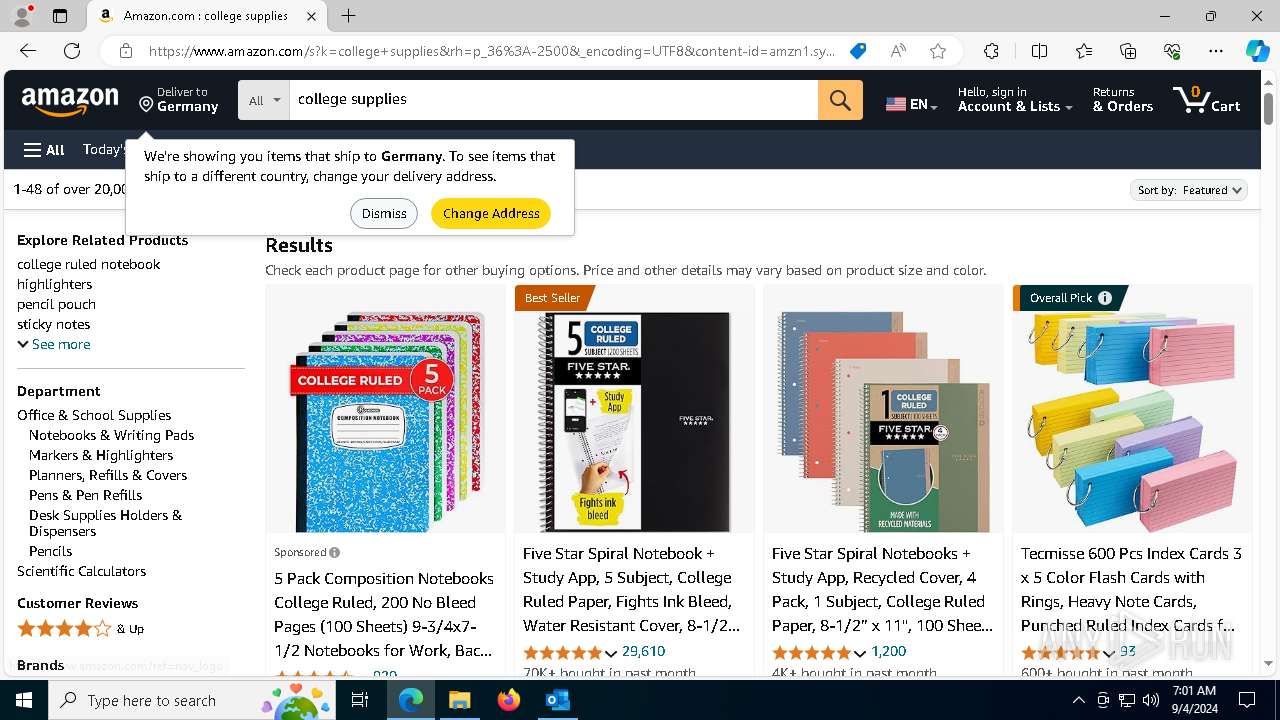Click the Overall Pick info icon
Image resolution: width=1280 pixels, height=720 pixels.
click(x=1105, y=298)
